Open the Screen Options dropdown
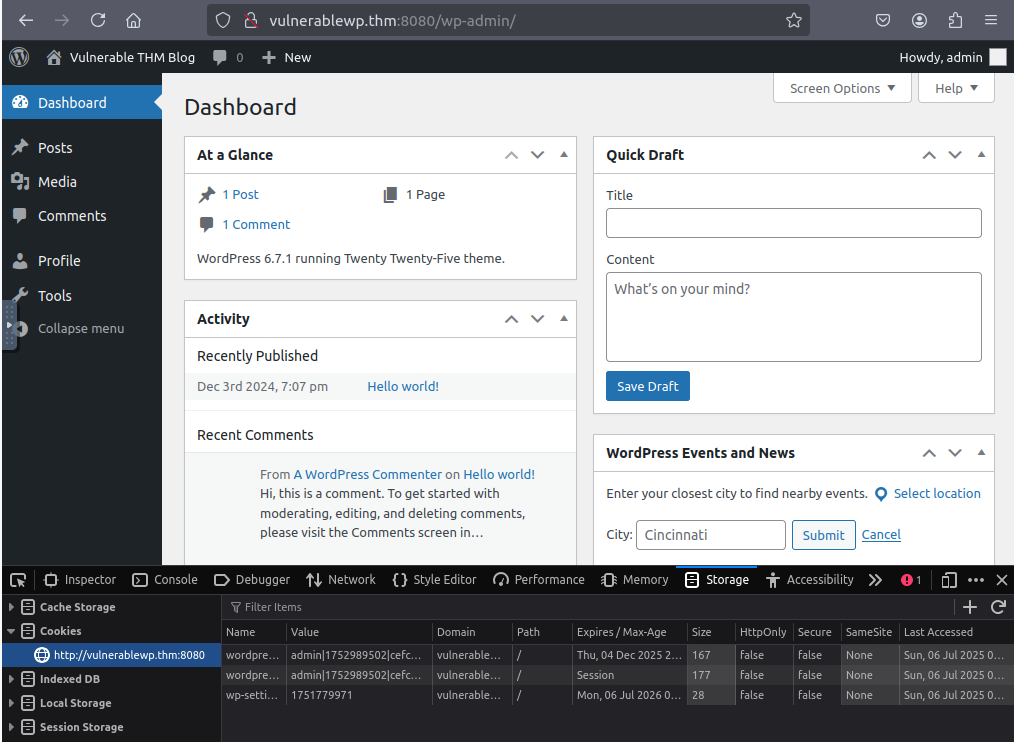 pos(842,88)
